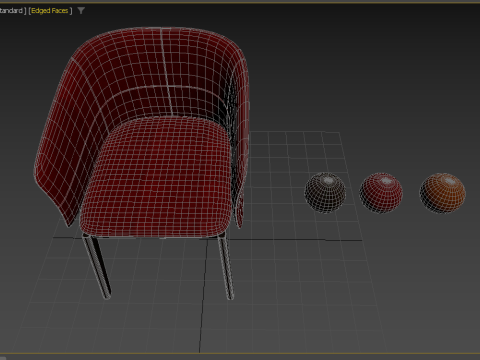Select the chair's front left leg
Viewport: 480px width, 360px height.
(97, 267)
